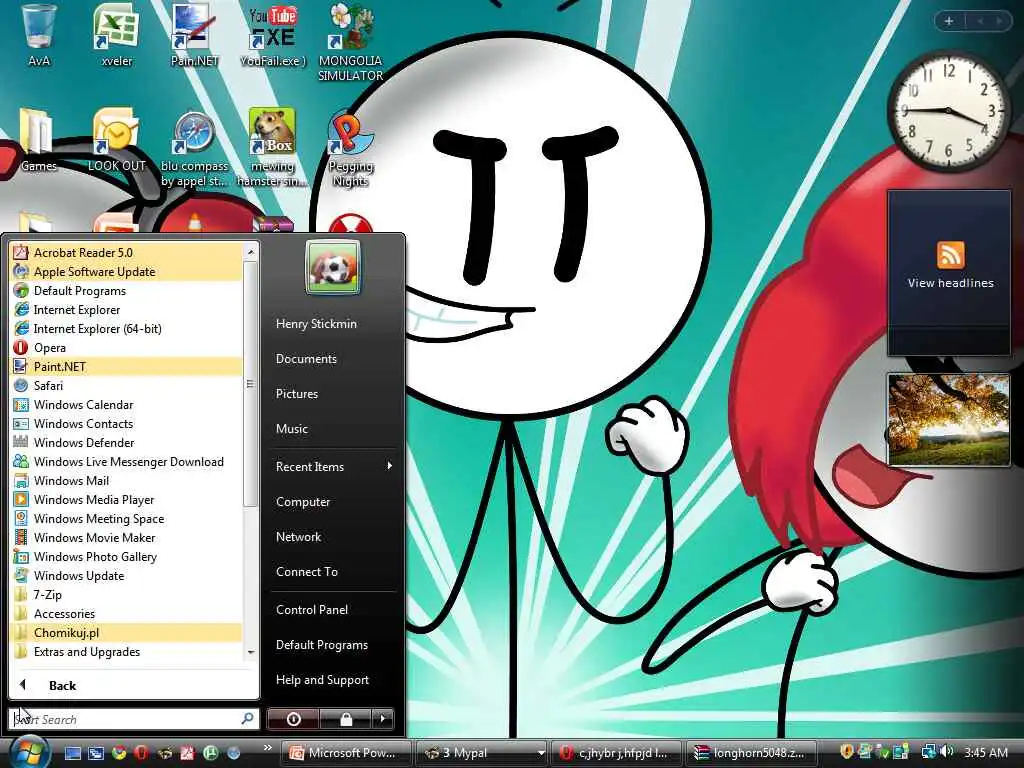Launch Apple Software Update
Viewport: 1024px width, 768px height.
[127, 272]
